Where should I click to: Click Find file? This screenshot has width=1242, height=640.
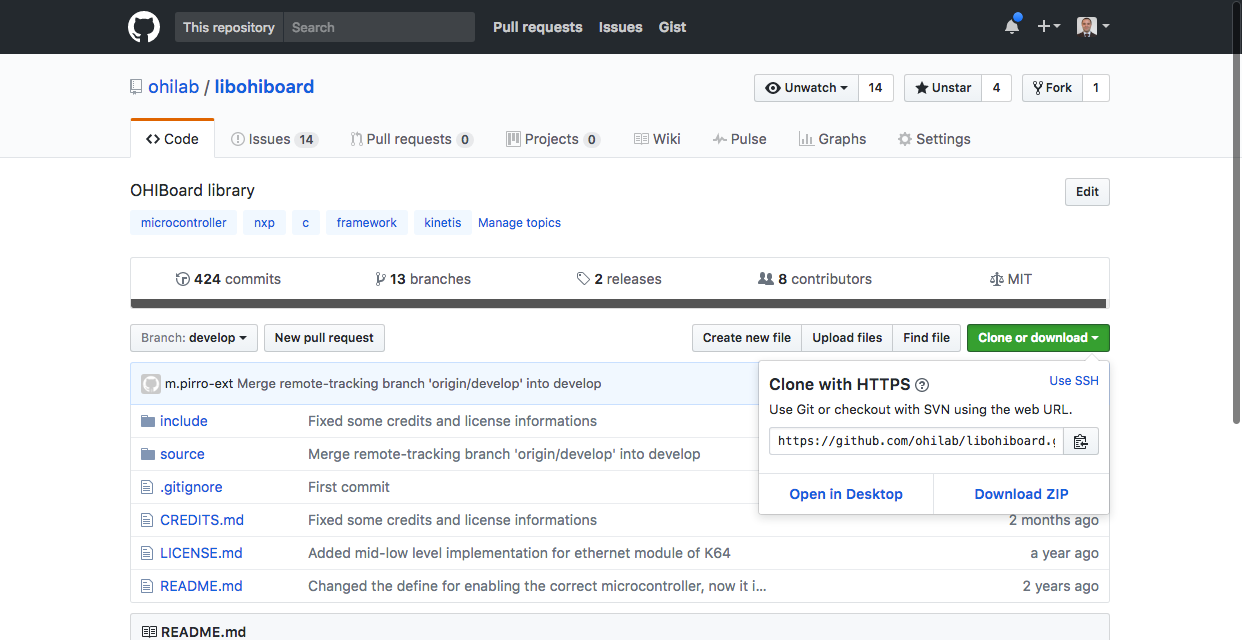pos(926,338)
